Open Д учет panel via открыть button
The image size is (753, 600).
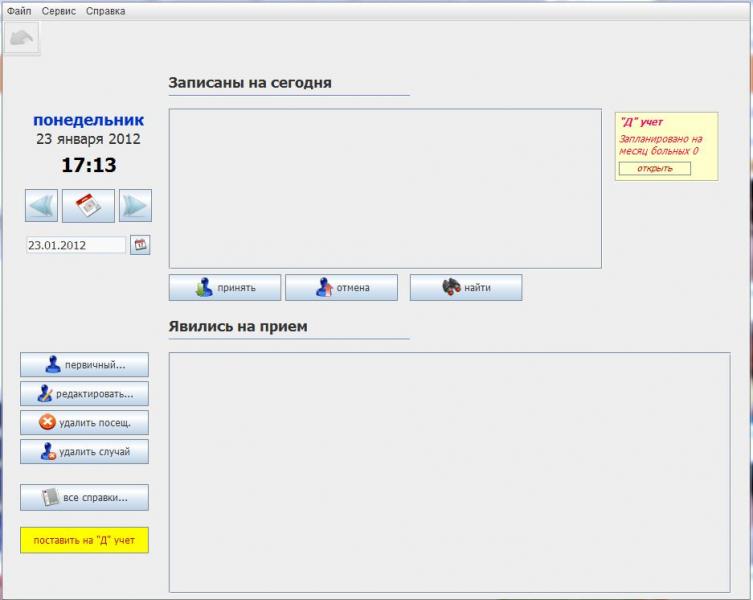tap(655, 169)
